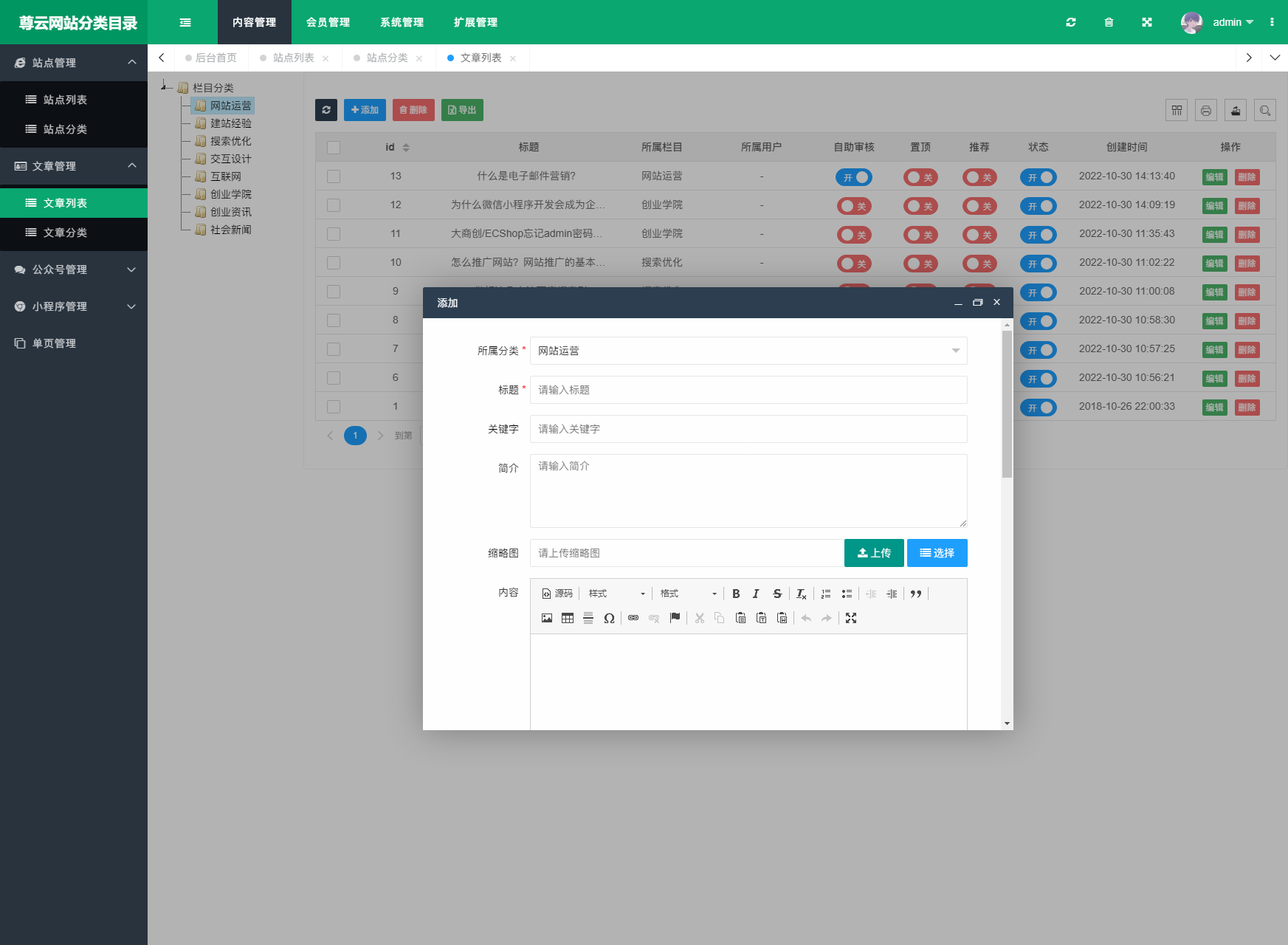Insert a table in the editor
This screenshot has width=1288, height=945.
coord(568,618)
